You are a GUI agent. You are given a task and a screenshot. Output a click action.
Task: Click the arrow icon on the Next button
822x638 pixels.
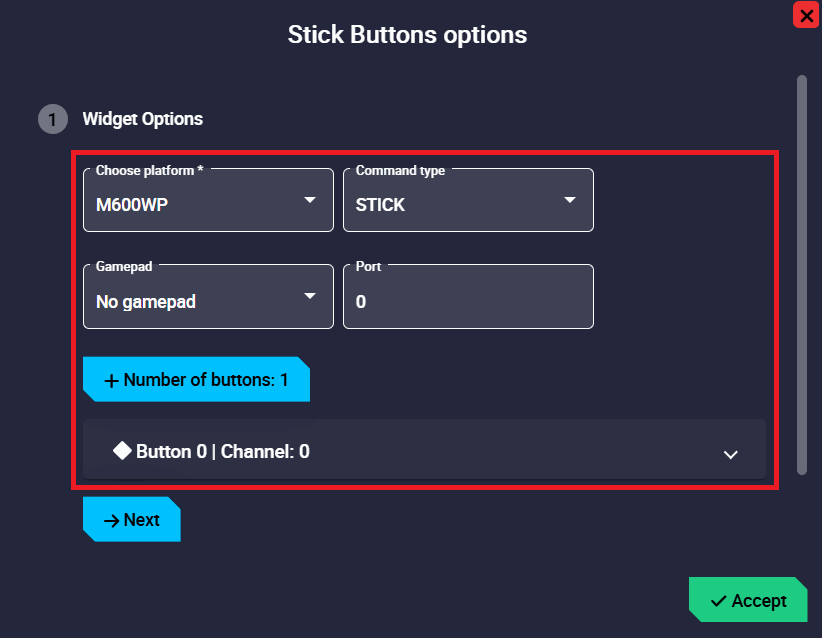pos(111,521)
